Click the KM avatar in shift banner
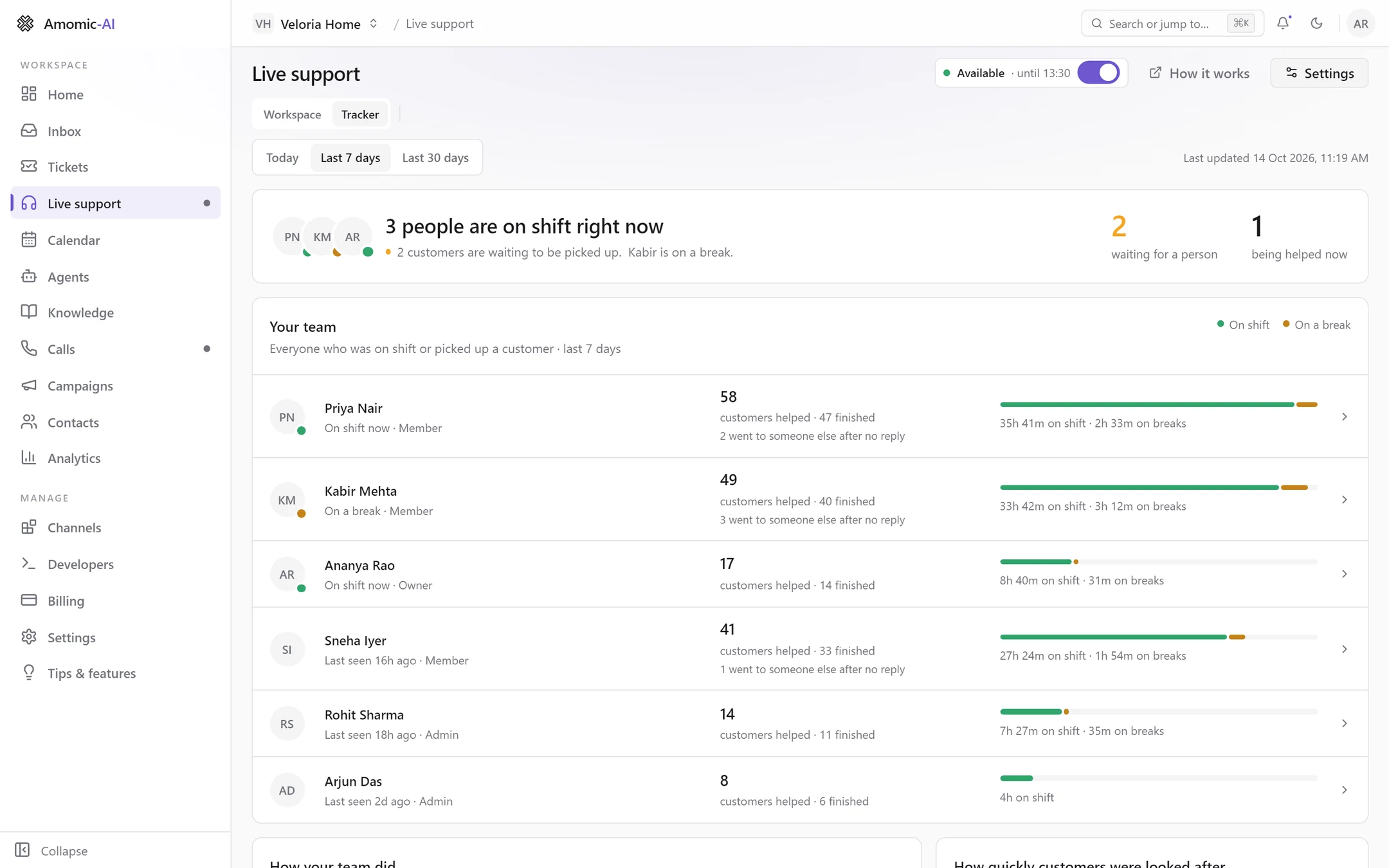 point(322,237)
